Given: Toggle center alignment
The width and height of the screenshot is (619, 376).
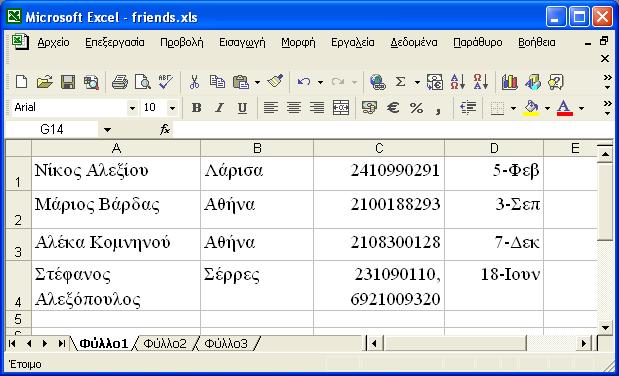Looking at the screenshot, I should 294,107.
